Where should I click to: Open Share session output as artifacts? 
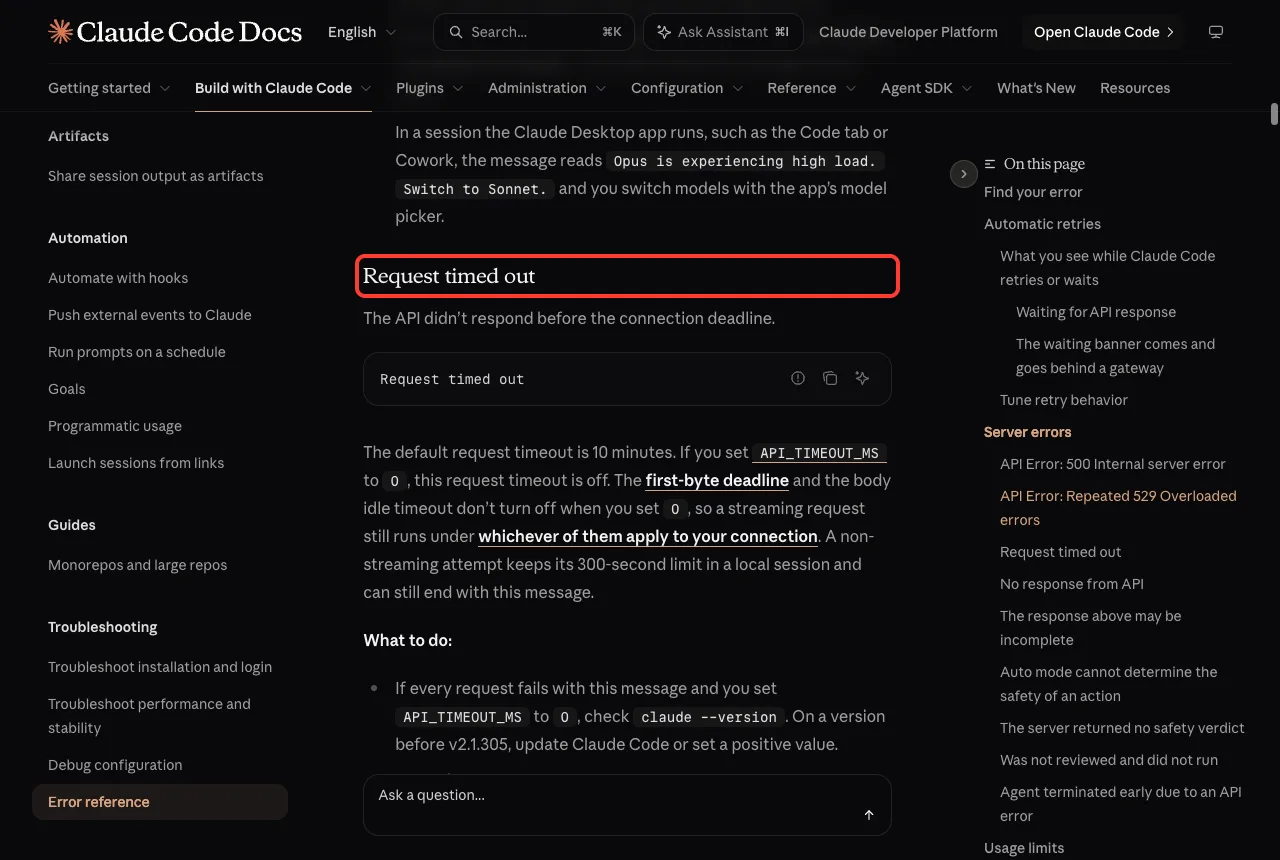coord(156,176)
